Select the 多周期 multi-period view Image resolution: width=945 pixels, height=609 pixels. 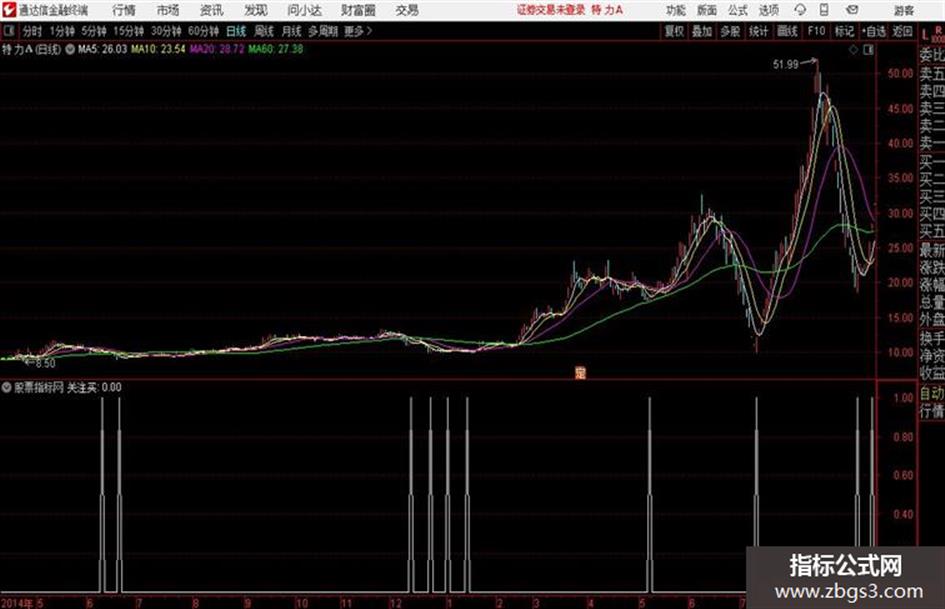323,31
